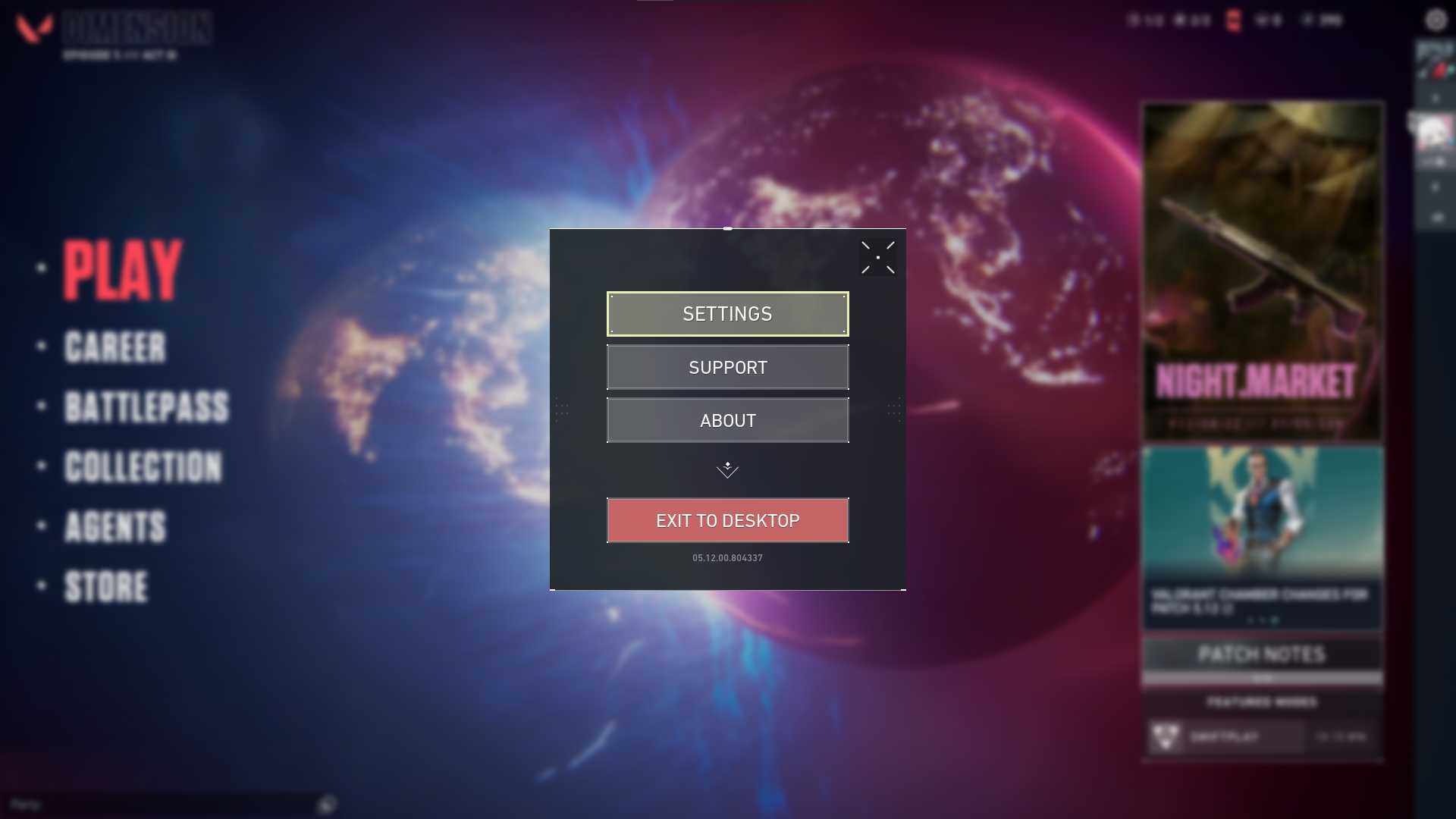Click the crosshair close icon on dialog
The width and height of the screenshot is (1456, 819).
point(878,257)
